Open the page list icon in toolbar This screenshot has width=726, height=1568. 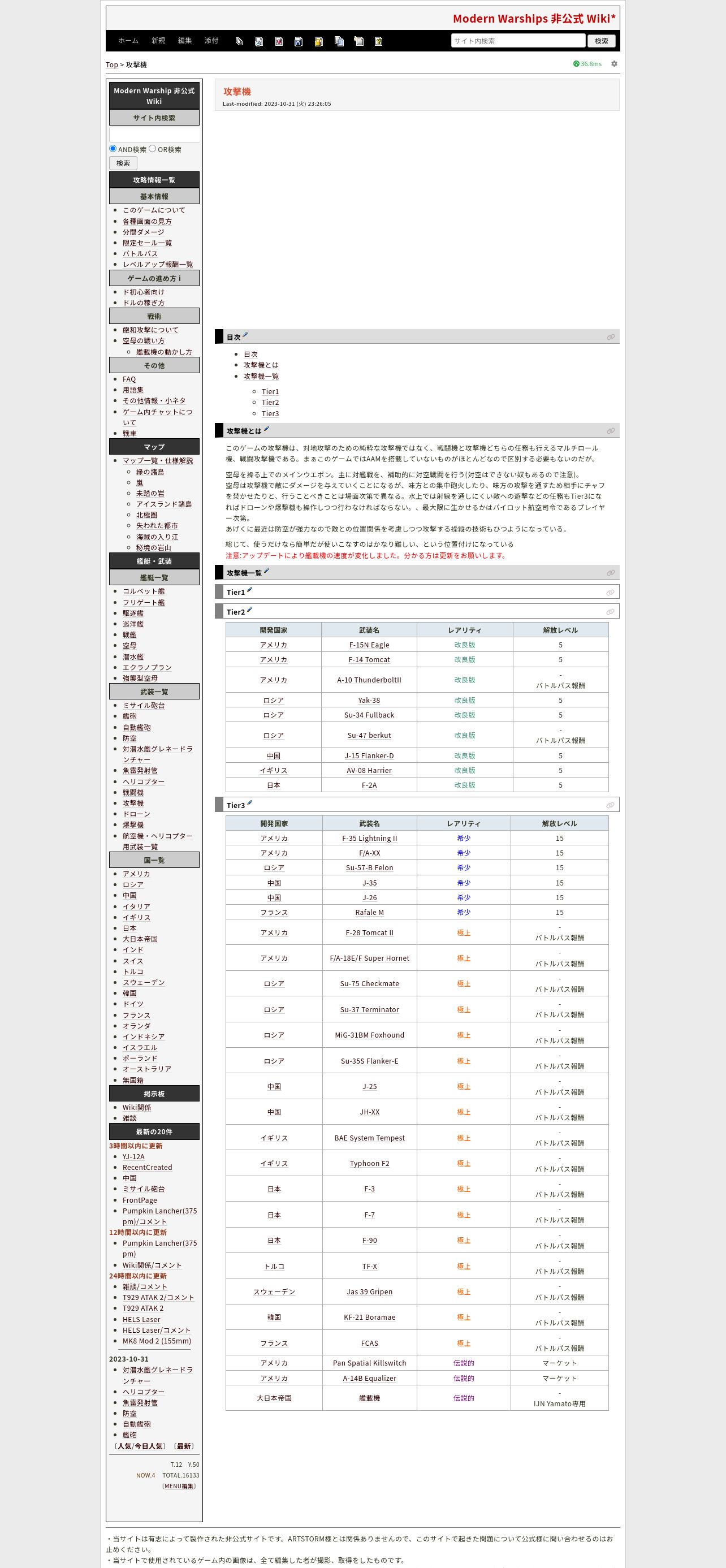(359, 41)
